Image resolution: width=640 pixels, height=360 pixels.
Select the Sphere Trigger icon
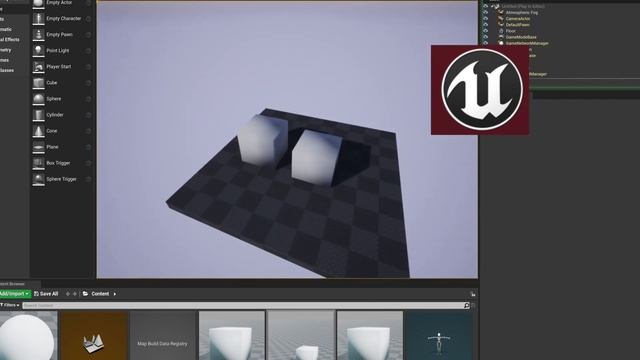point(38,179)
